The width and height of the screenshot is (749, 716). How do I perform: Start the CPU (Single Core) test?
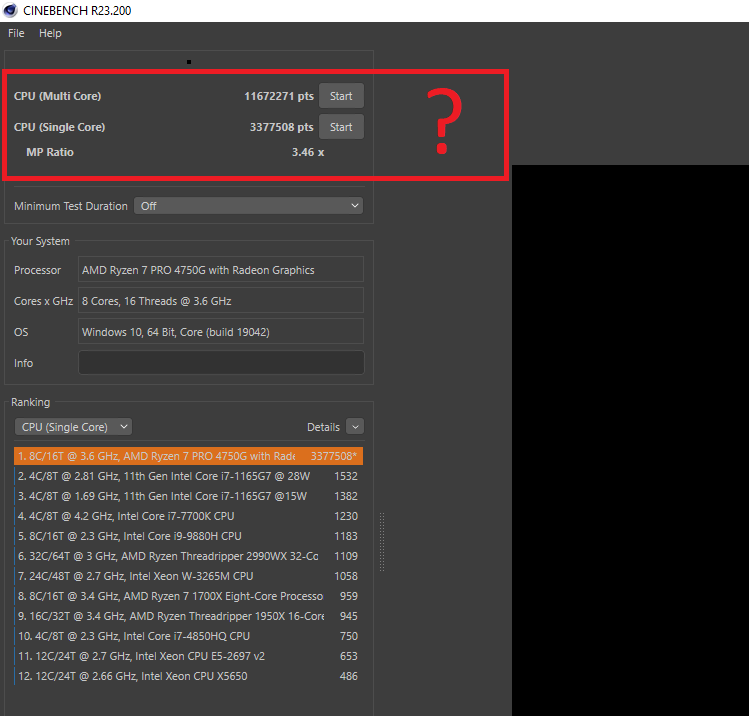[x=341, y=127]
